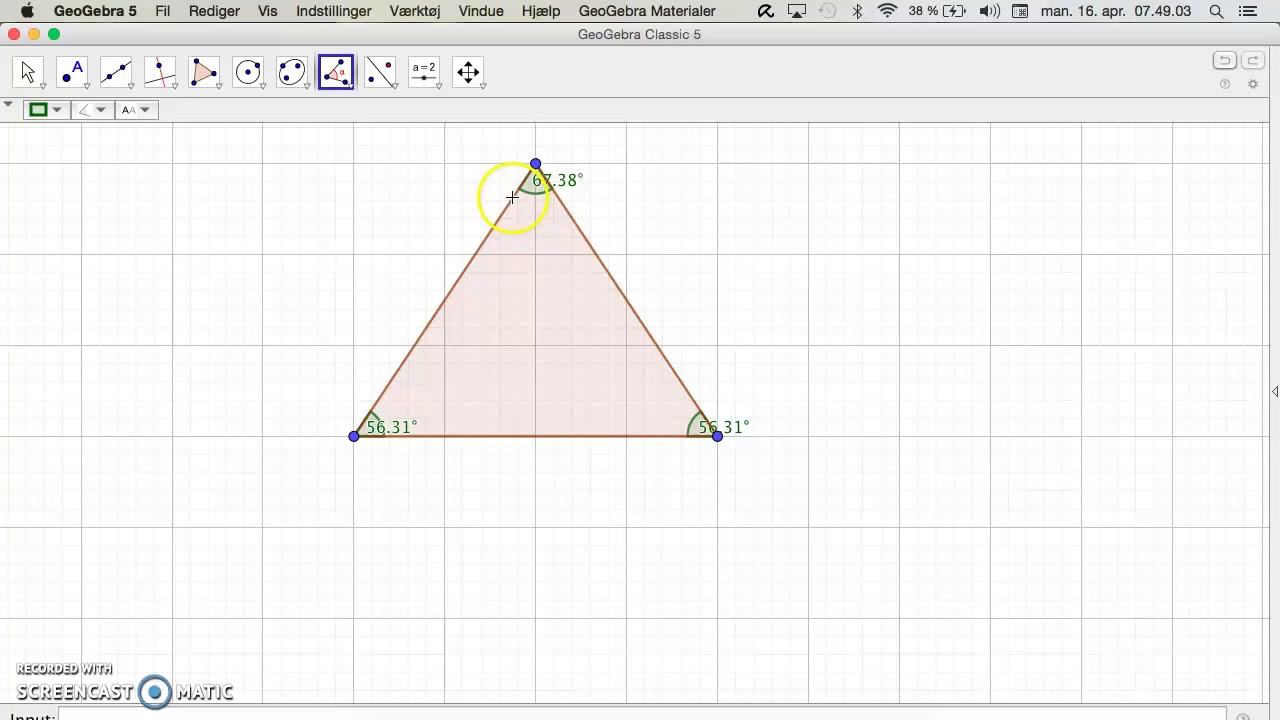Open the angle style dropdown in style bar

click(91, 110)
